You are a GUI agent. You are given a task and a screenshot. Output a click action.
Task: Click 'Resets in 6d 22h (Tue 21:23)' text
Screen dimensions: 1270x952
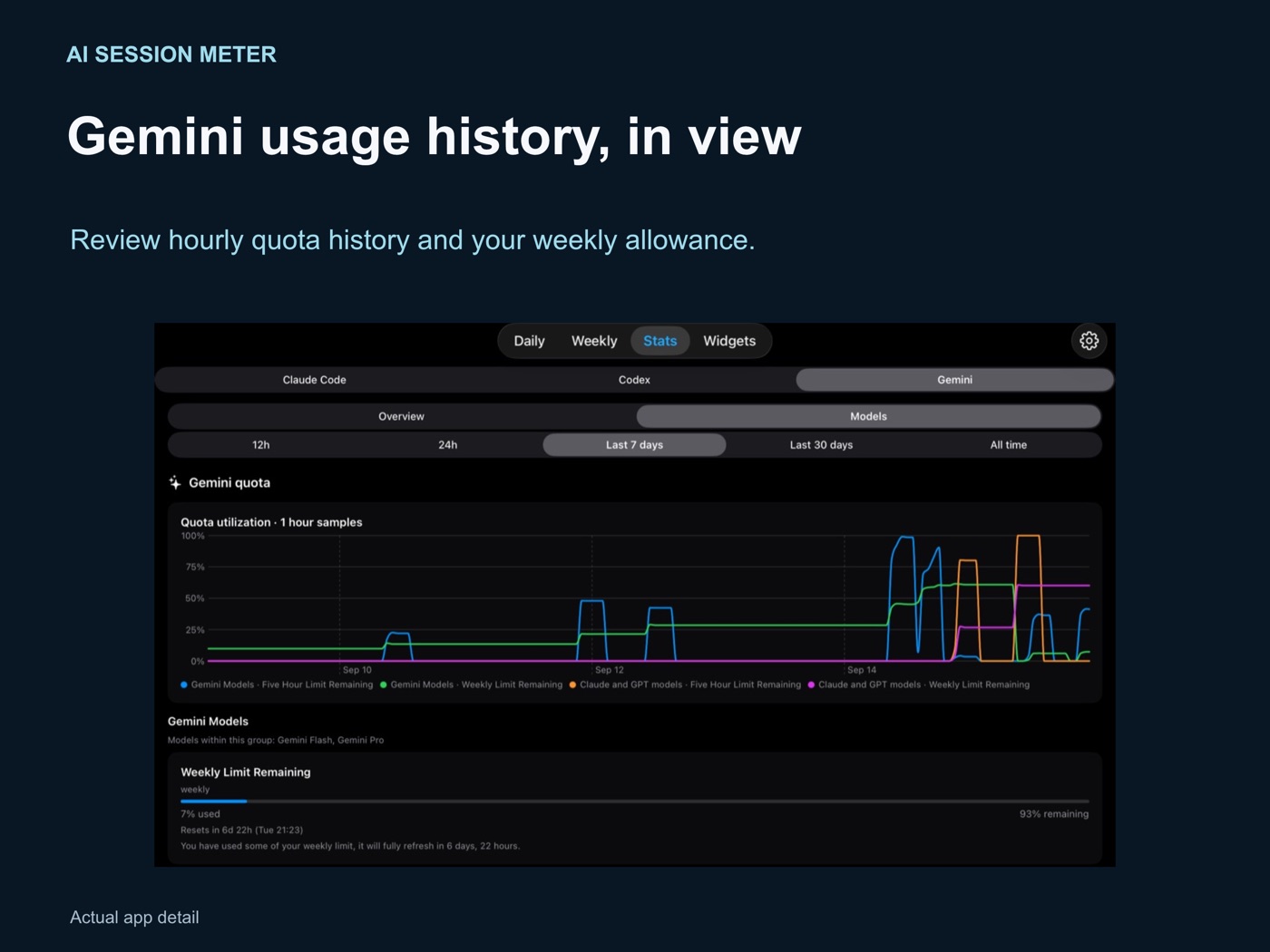(241, 831)
